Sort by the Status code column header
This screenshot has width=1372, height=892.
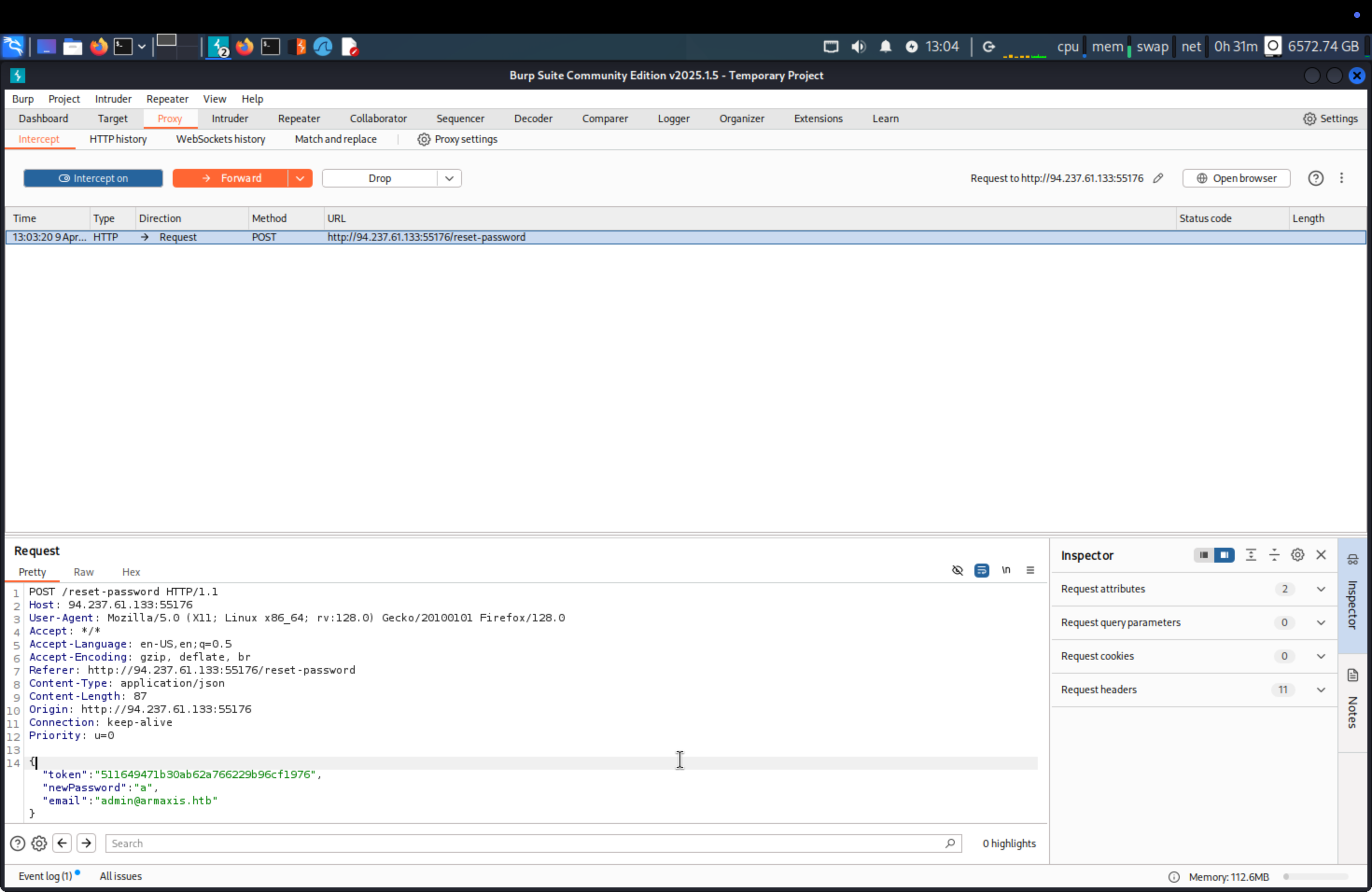tap(1232, 218)
